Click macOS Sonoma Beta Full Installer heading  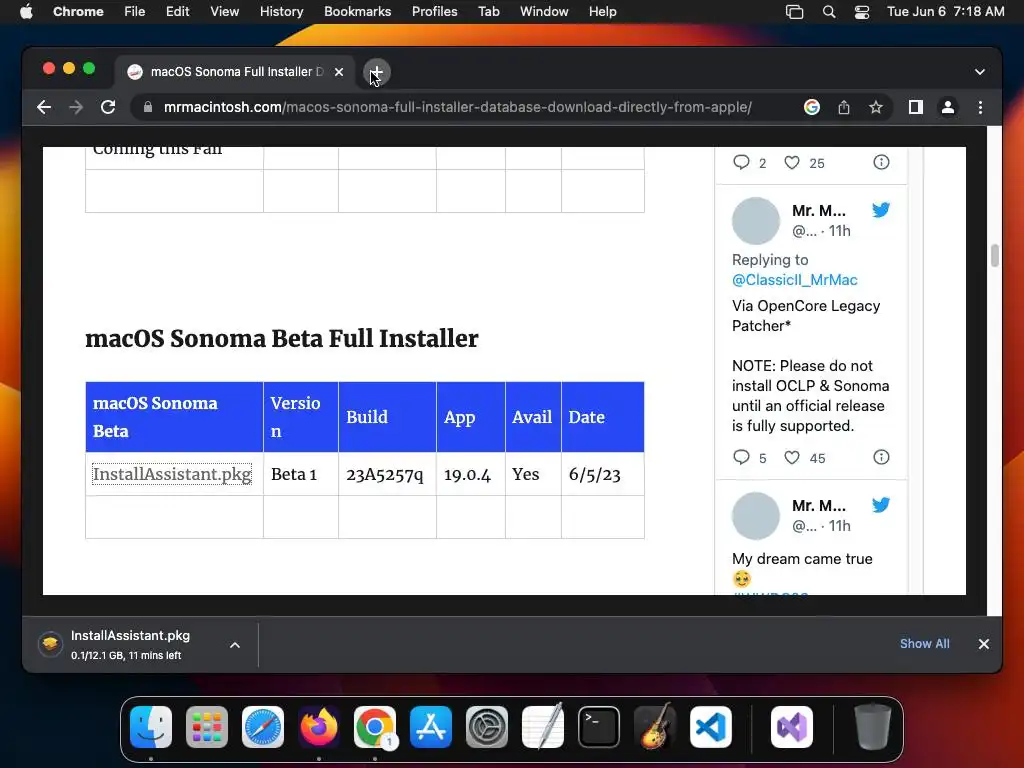(281, 338)
